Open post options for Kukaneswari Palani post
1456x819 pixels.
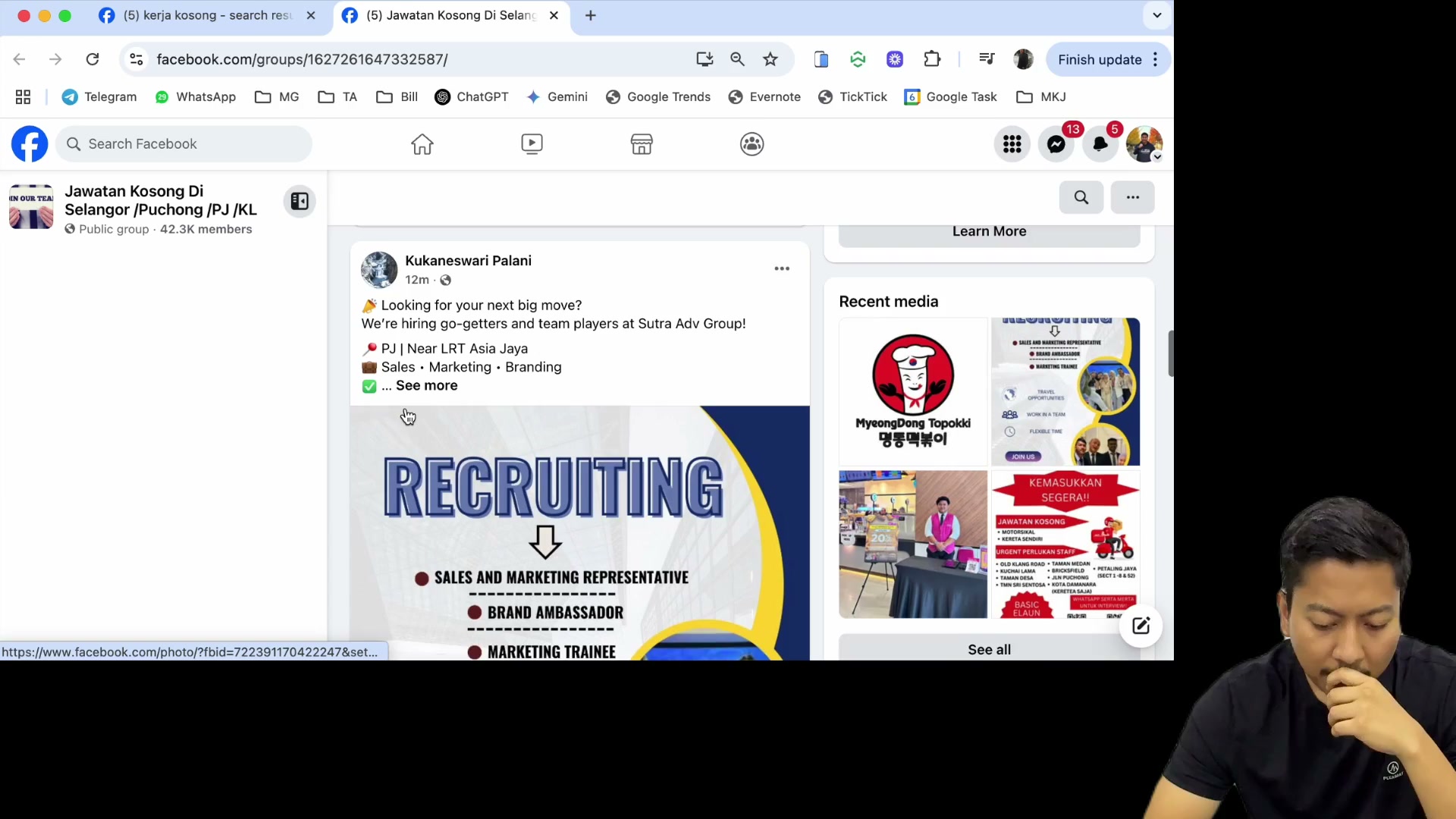[x=782, y=268]
